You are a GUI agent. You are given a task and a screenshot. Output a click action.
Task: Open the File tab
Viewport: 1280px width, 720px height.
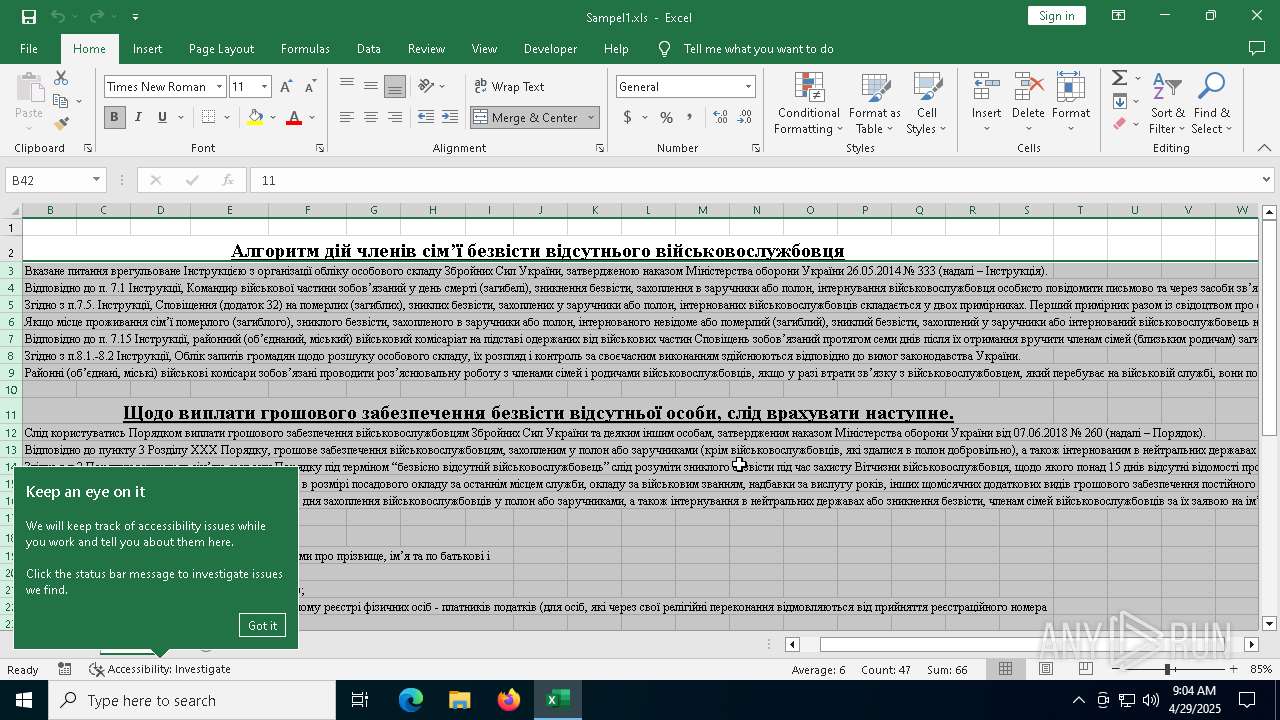29,48
